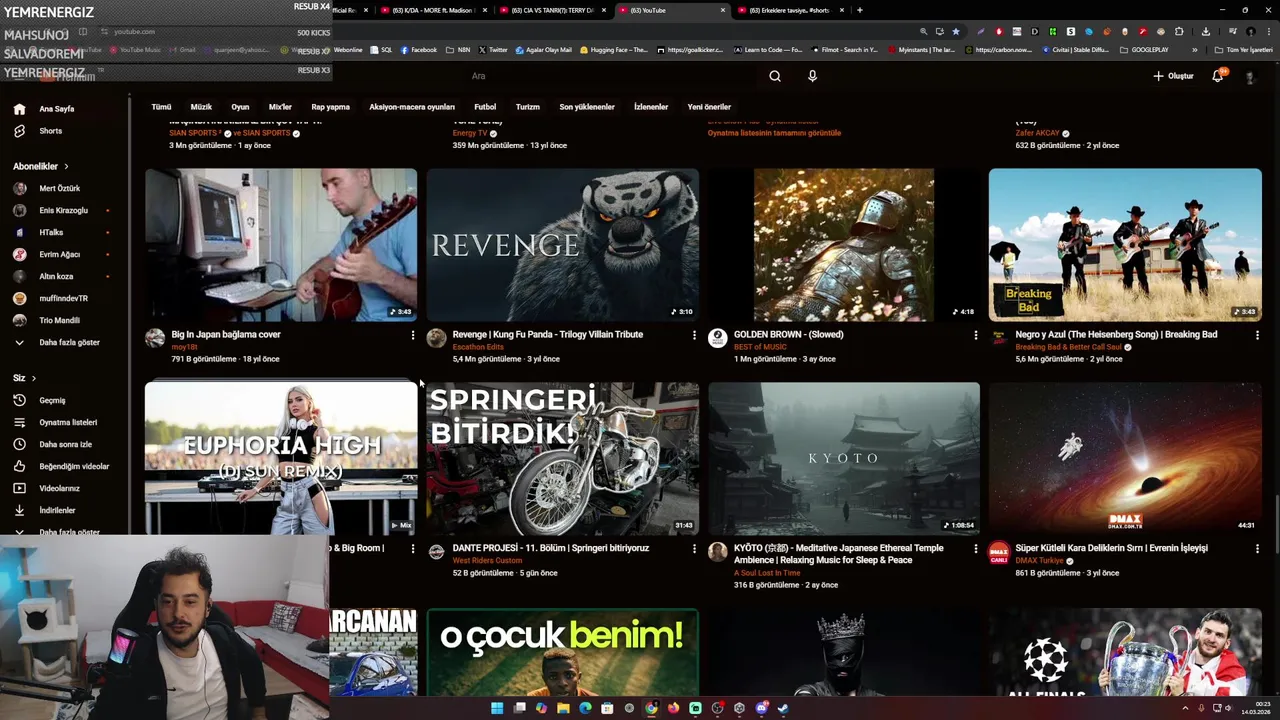The width and height of the screenshot is (1280, 720).
Task: Select the Müzik filter chip
Action: (201, 107)
